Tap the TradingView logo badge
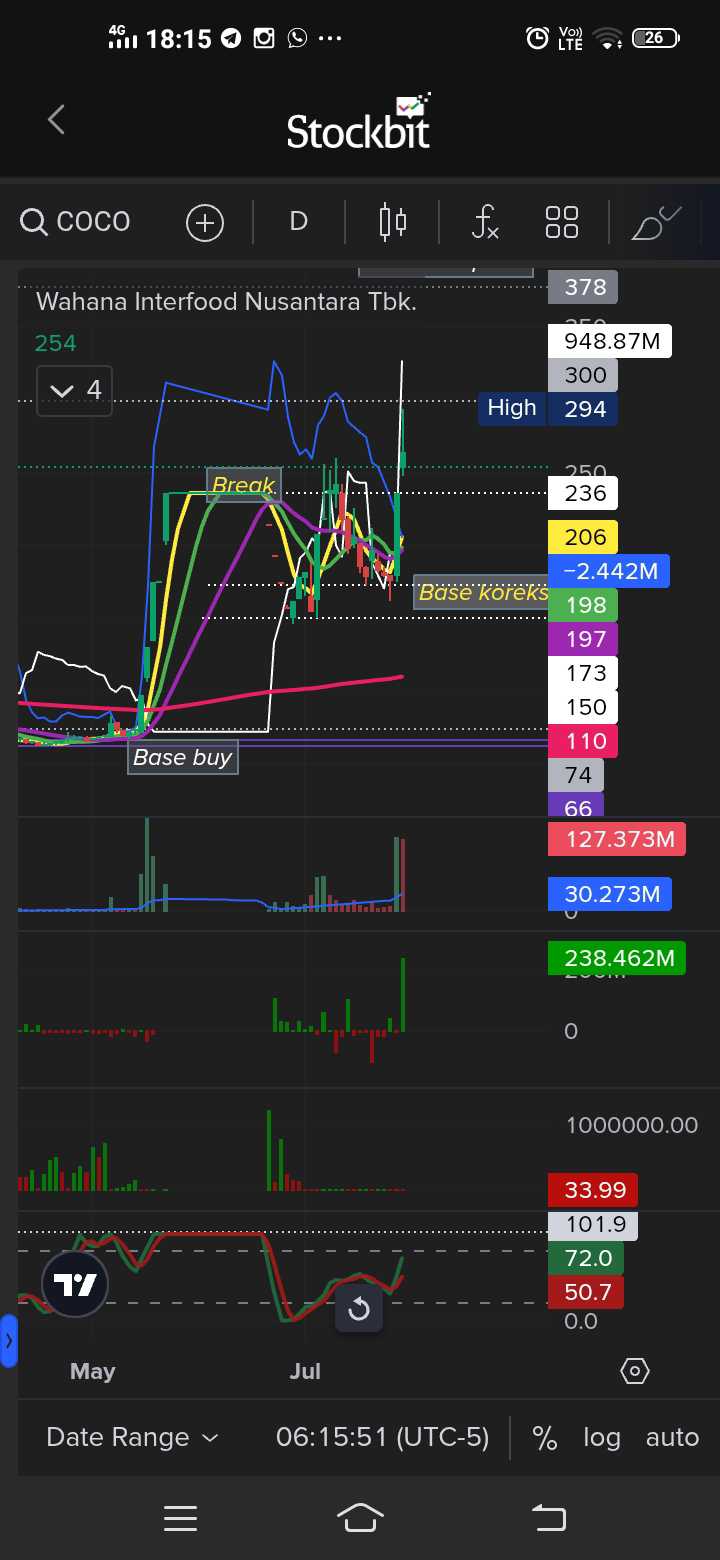 tap(75, 1284)
